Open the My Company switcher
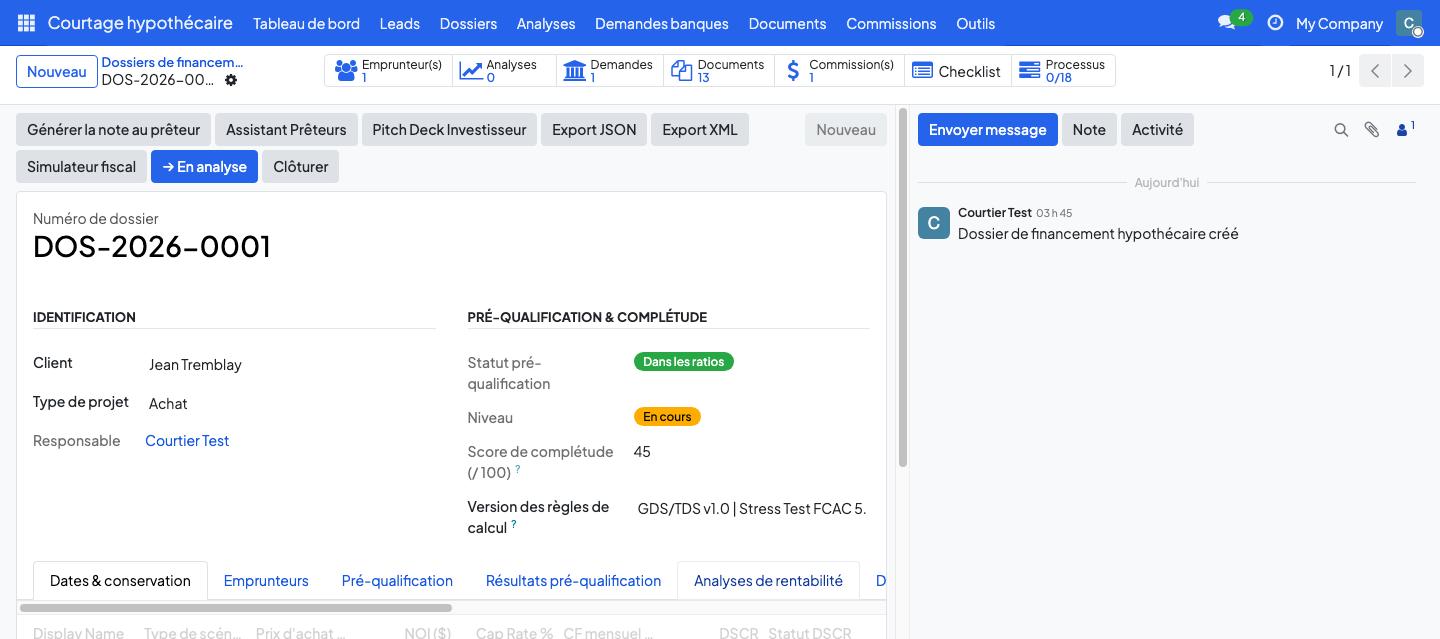 pyautogui.click(x=1339, y=23)
